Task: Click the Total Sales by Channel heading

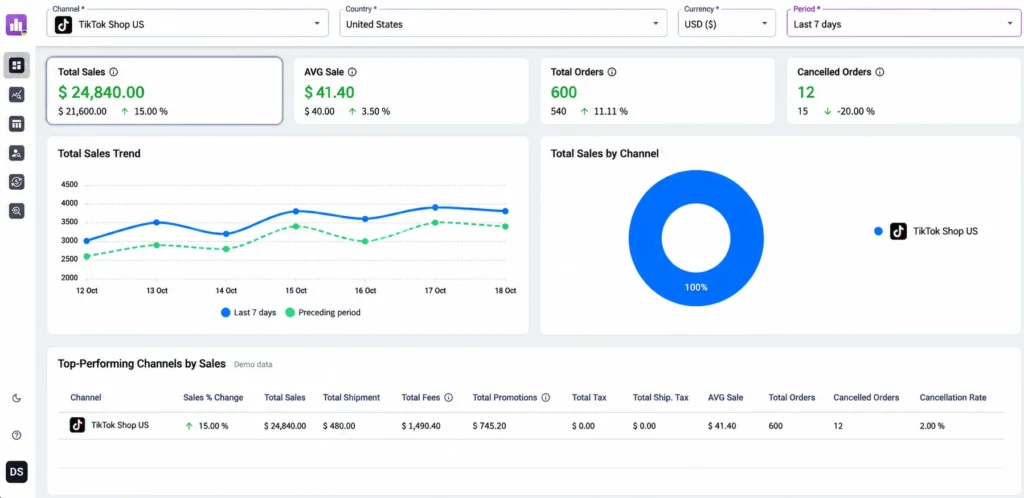Action: pos(605,154)
